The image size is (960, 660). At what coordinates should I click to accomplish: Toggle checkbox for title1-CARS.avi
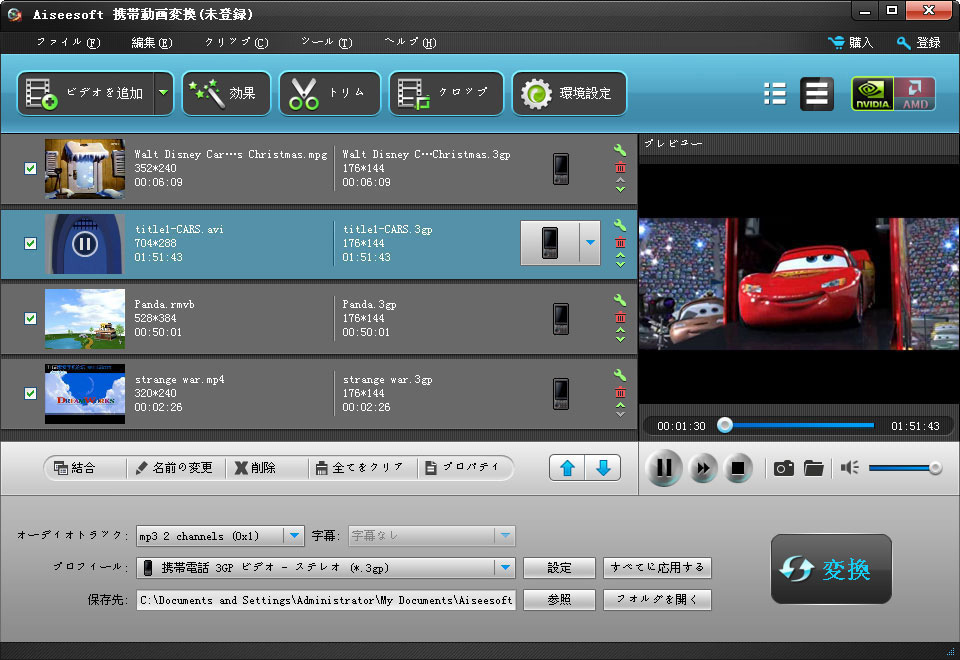tap(30, 243)
